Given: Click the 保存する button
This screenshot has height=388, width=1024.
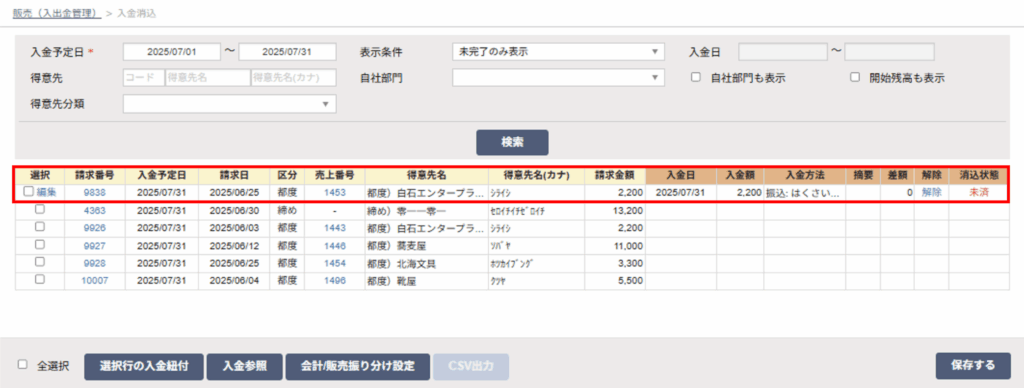Looking at the screenshot, I should pos(973,366).
